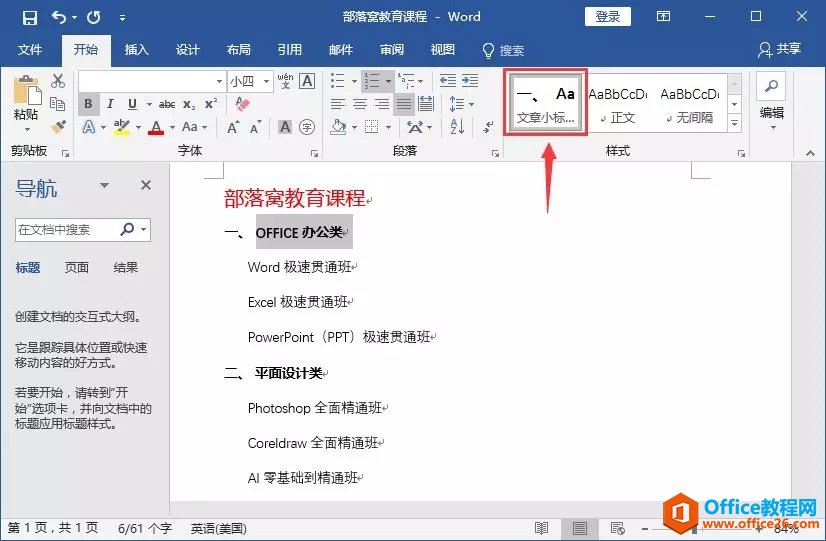Screen dimensions: 826x541
Task: Toggle subscript formatting
Action: click(189, 104)
